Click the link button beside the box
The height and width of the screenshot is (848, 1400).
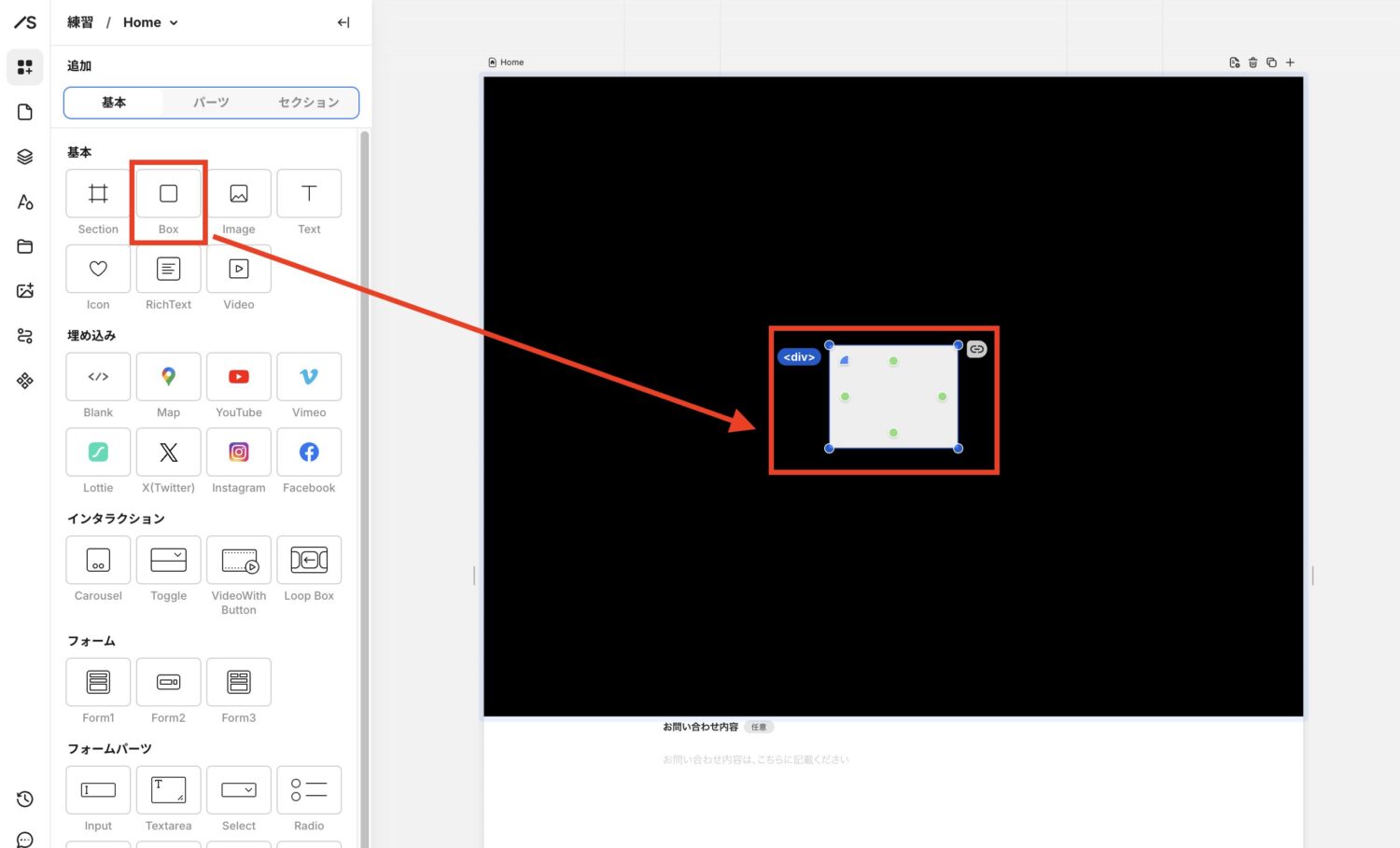tap(976, 349)
